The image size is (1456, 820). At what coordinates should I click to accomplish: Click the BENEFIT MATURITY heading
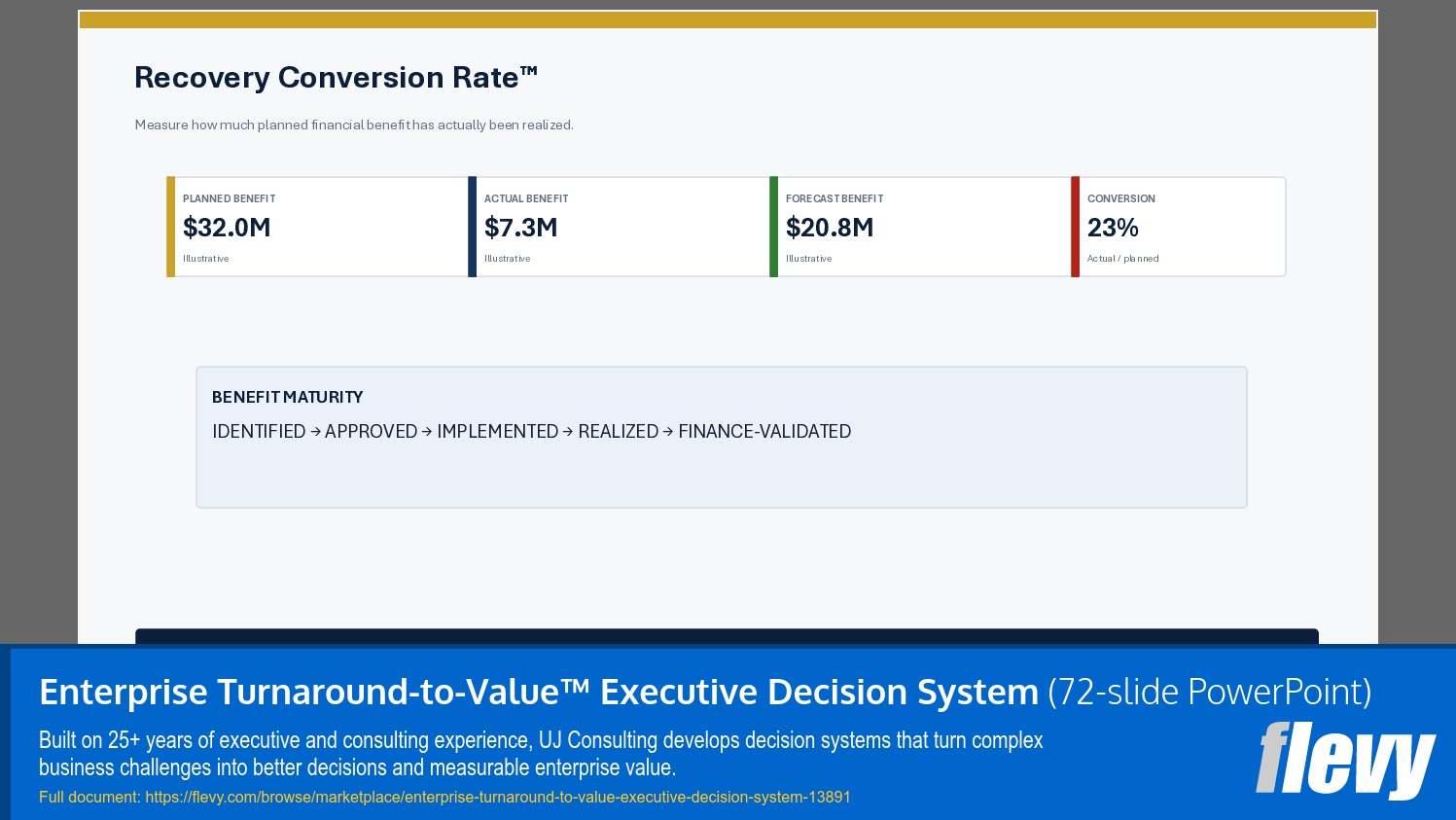(x=288, y=397)
